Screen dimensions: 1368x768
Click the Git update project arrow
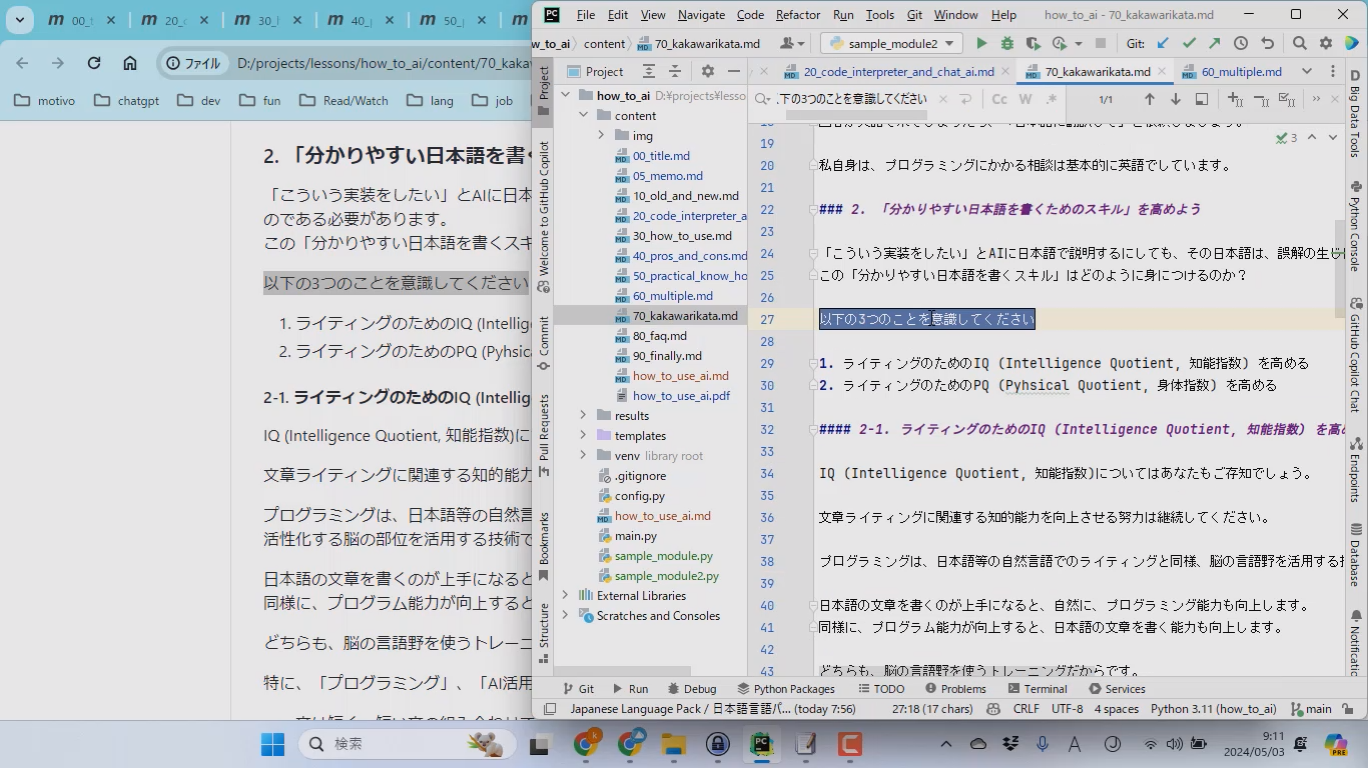tap(1163, 43)
